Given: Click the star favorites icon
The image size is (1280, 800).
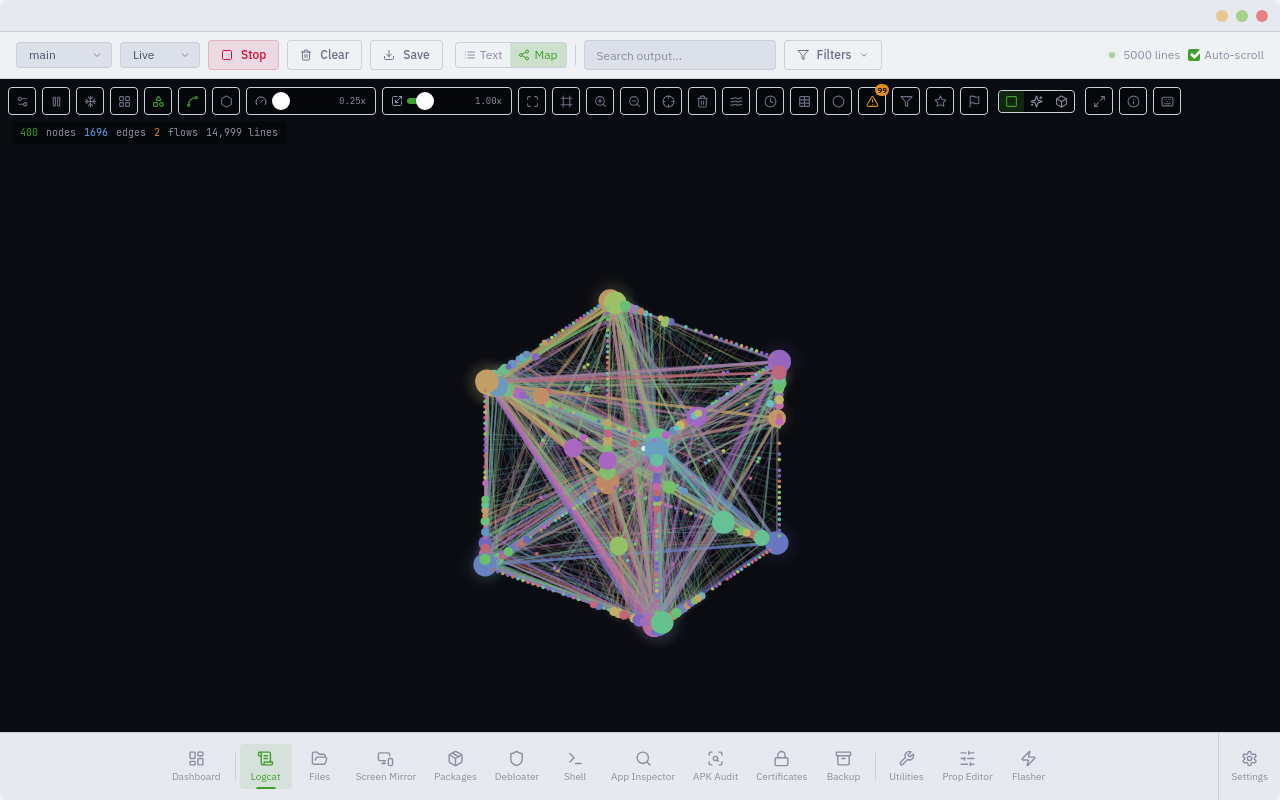Looking at the screenshot, I should point(940,101).
